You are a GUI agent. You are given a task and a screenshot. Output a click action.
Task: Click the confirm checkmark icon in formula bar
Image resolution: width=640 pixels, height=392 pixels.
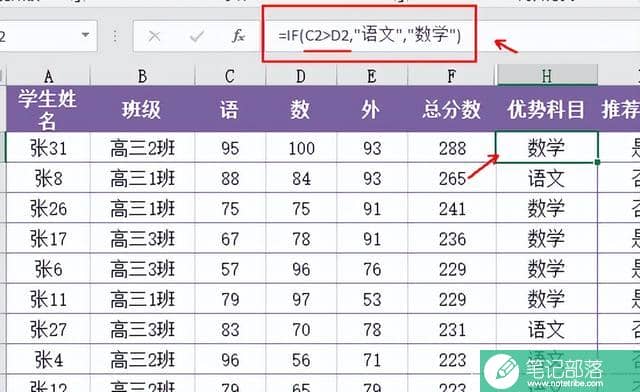point(197,36)
